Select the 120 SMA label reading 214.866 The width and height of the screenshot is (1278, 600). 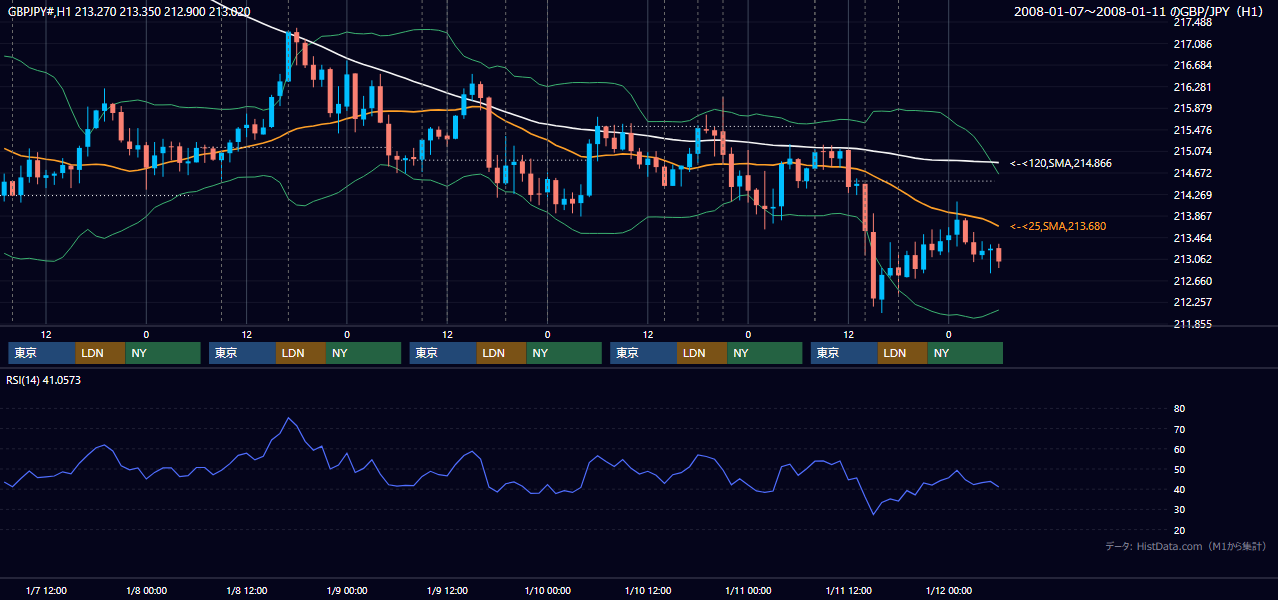coord(1061,163)
